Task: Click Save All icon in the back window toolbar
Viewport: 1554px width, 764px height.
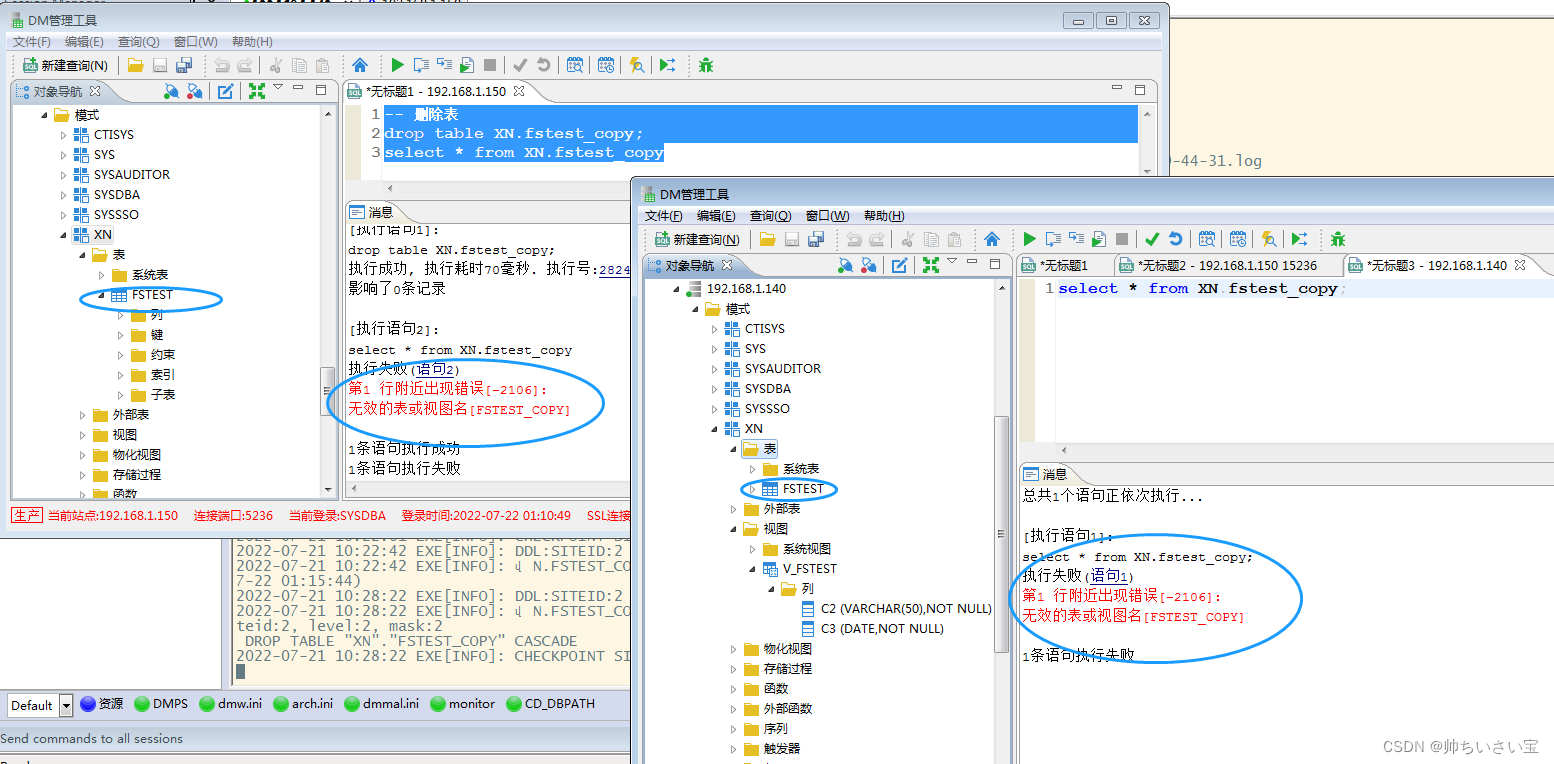Action: click(183, 65)
